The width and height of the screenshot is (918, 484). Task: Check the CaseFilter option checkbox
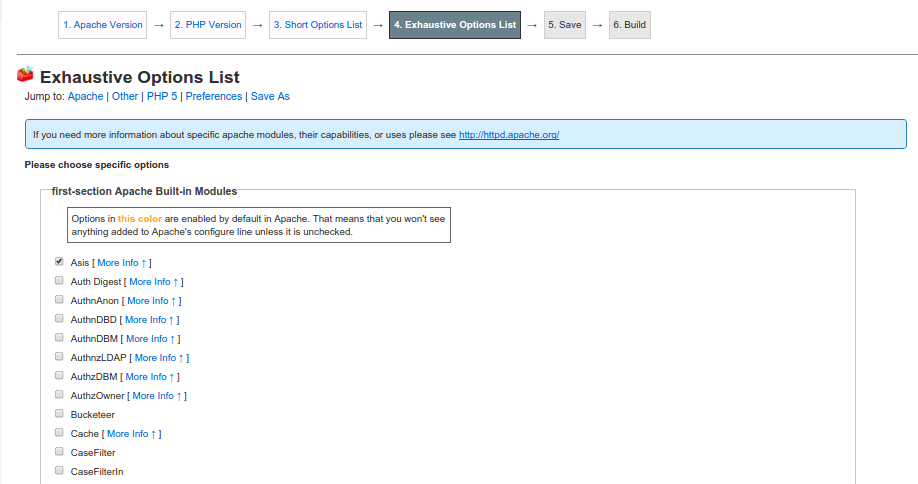point(59,452)
